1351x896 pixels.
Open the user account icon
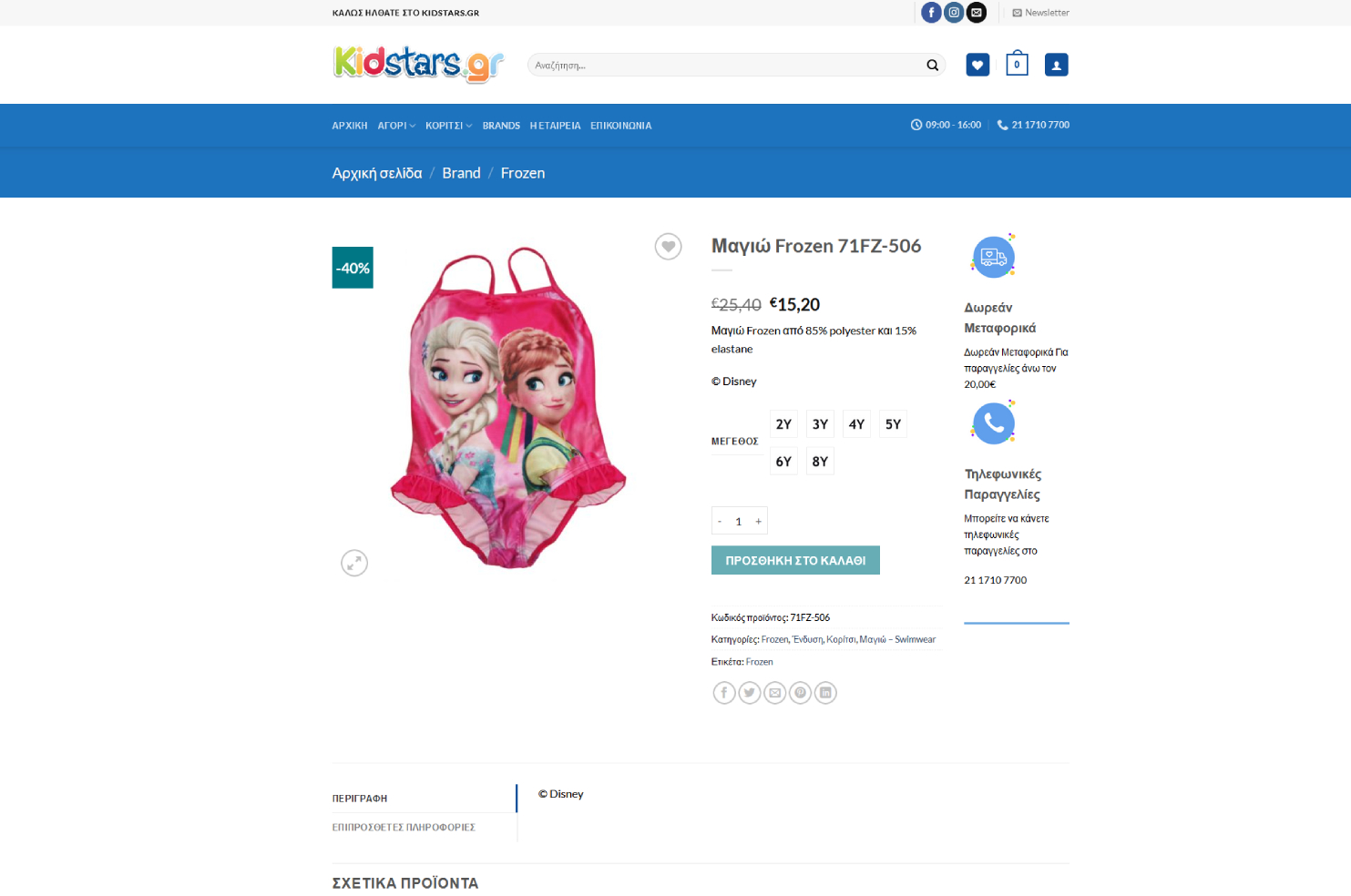click(1056, 65)
